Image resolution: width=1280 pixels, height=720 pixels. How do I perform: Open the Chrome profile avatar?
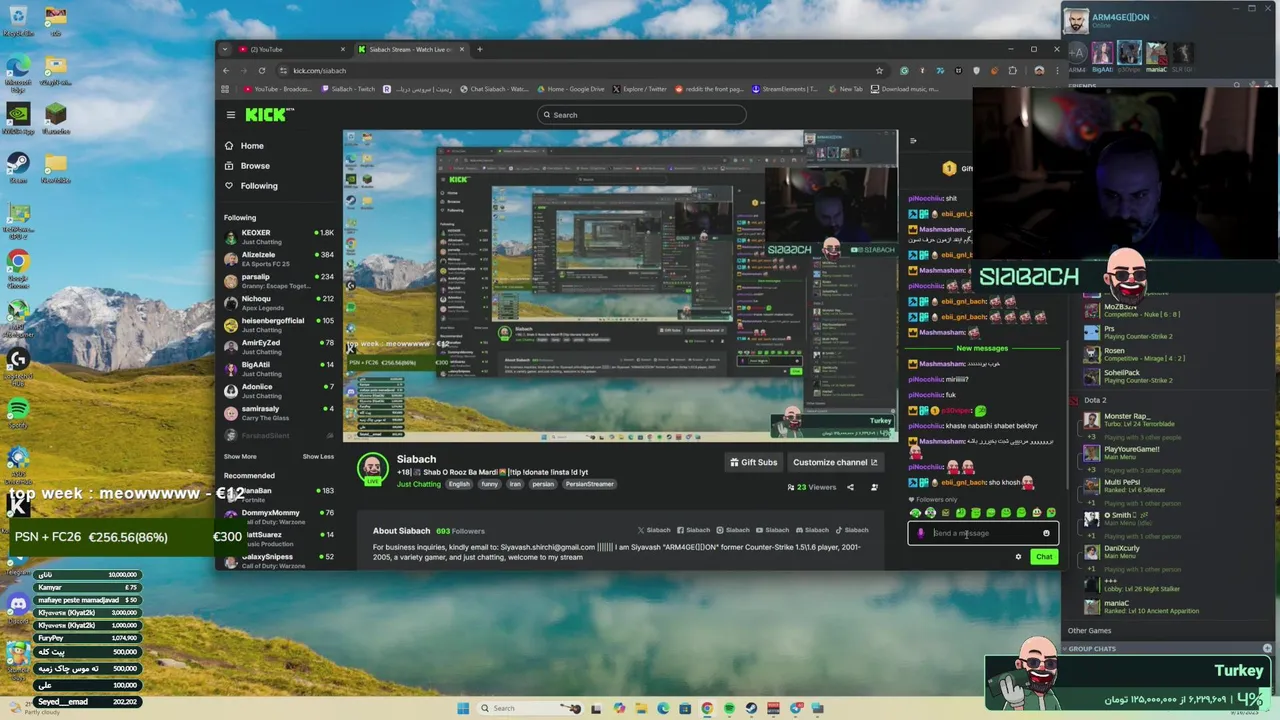tap(1039, 71)
